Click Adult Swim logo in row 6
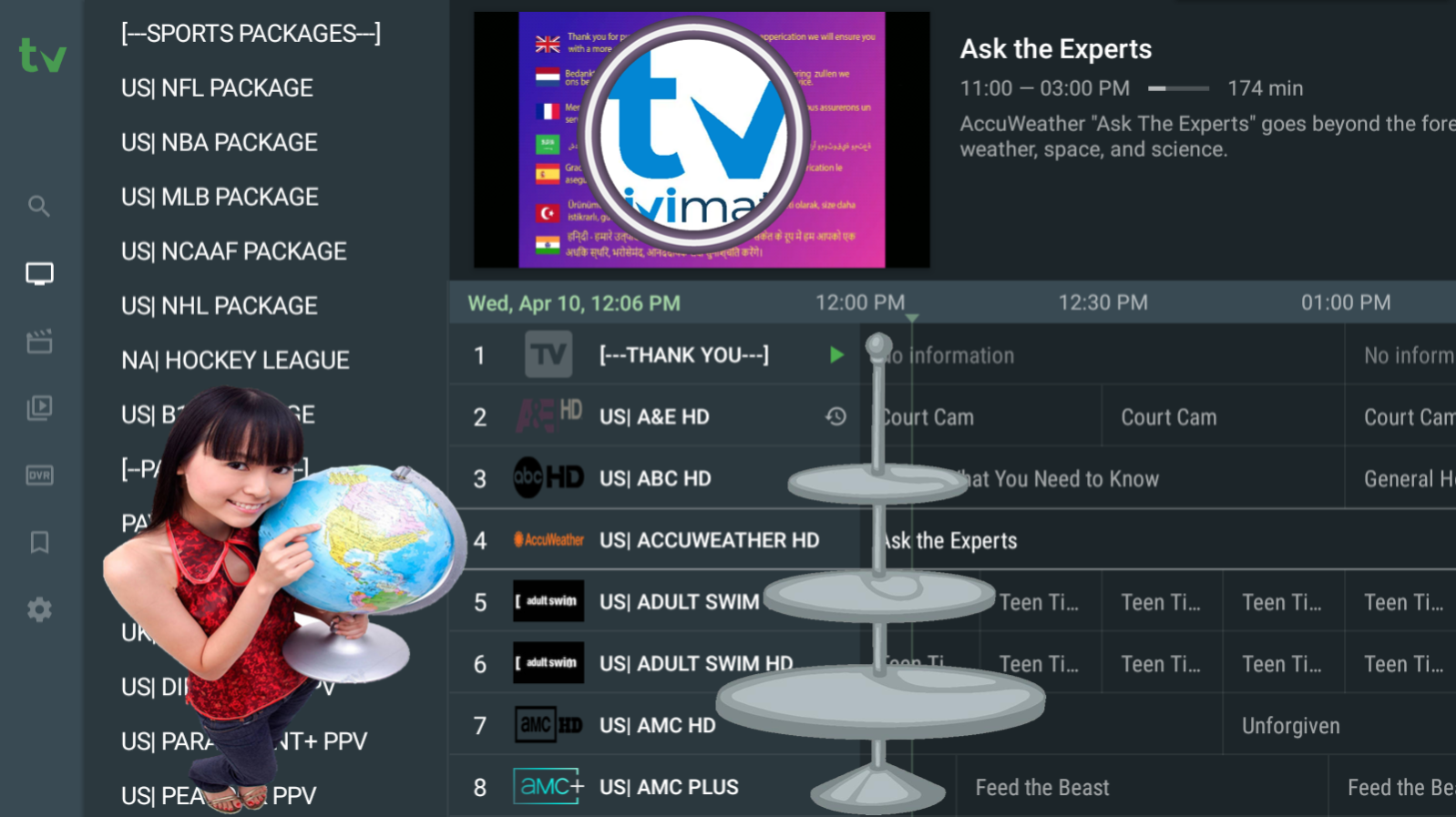Screen dimensions: 1456x817 point(549,663)
